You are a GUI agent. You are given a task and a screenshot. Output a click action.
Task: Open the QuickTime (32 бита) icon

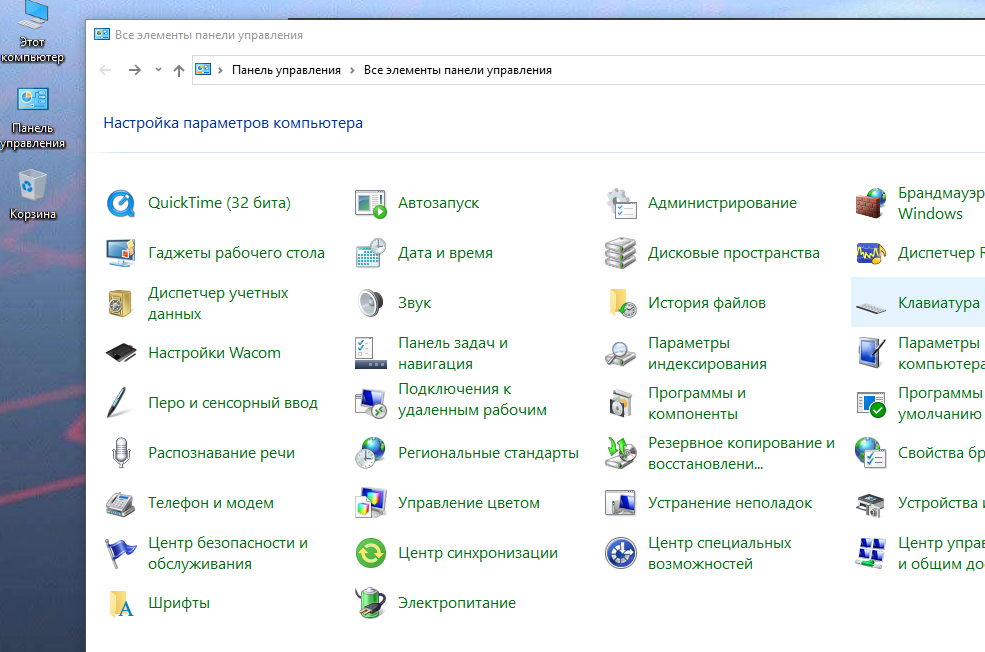pos(121,204)
